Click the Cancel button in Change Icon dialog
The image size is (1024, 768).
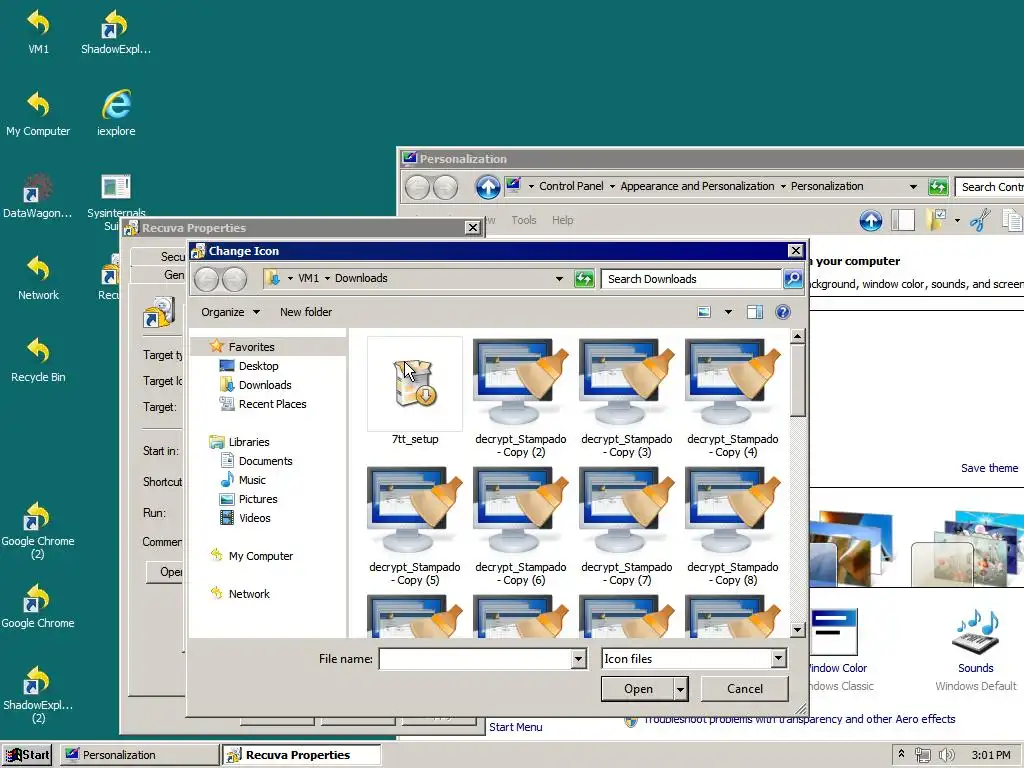pos(744,689)
